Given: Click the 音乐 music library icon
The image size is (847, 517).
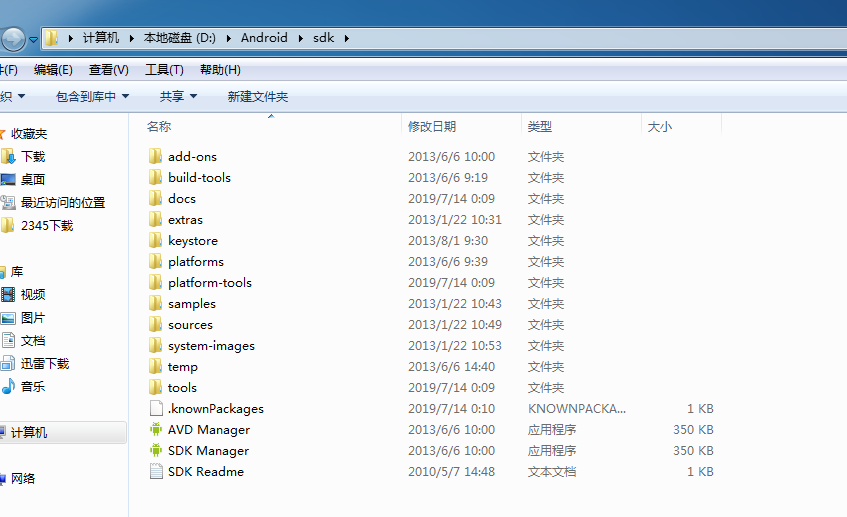Looking at the screenshot, I should 8,386.
